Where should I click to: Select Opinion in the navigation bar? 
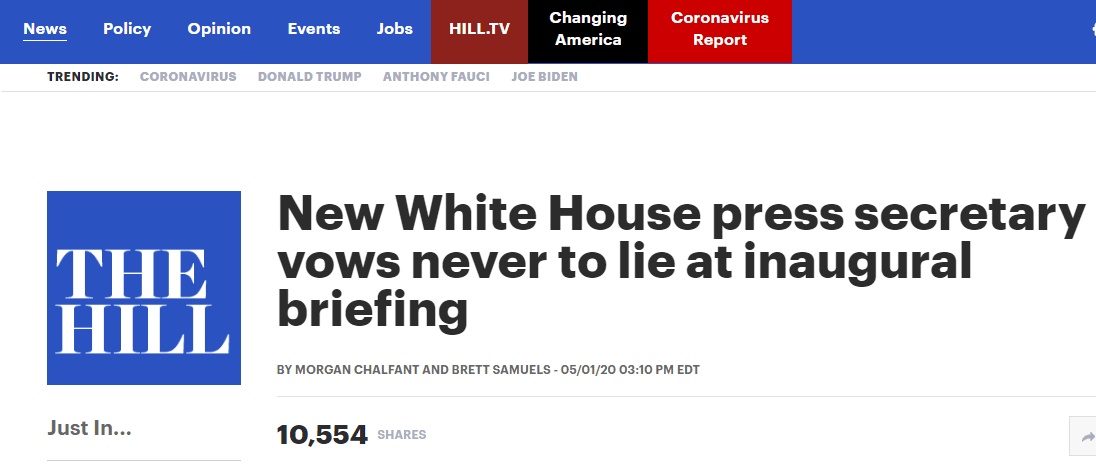(x=219, y=29)
